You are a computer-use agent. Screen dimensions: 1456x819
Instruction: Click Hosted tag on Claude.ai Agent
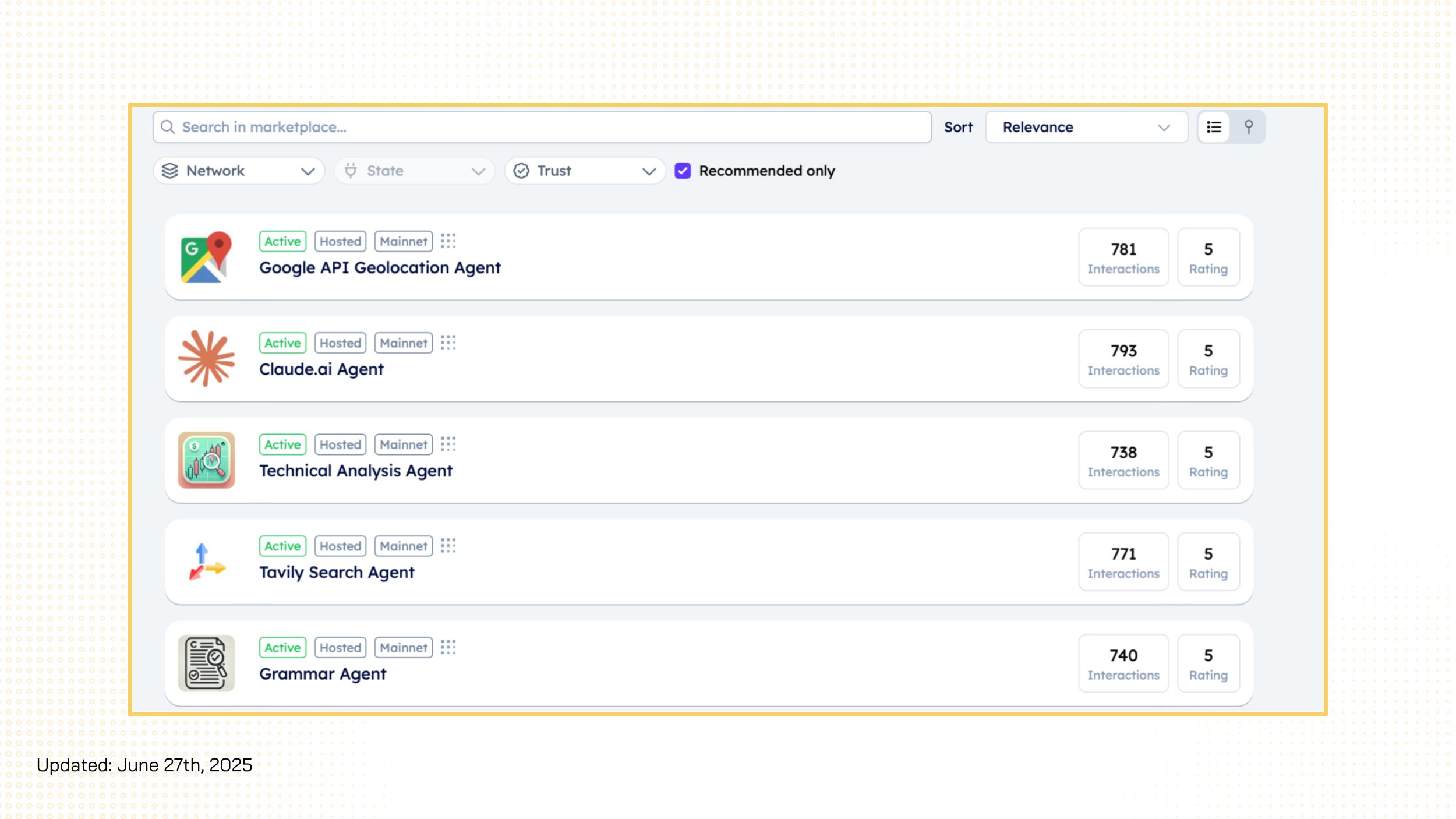click(340, 343)
